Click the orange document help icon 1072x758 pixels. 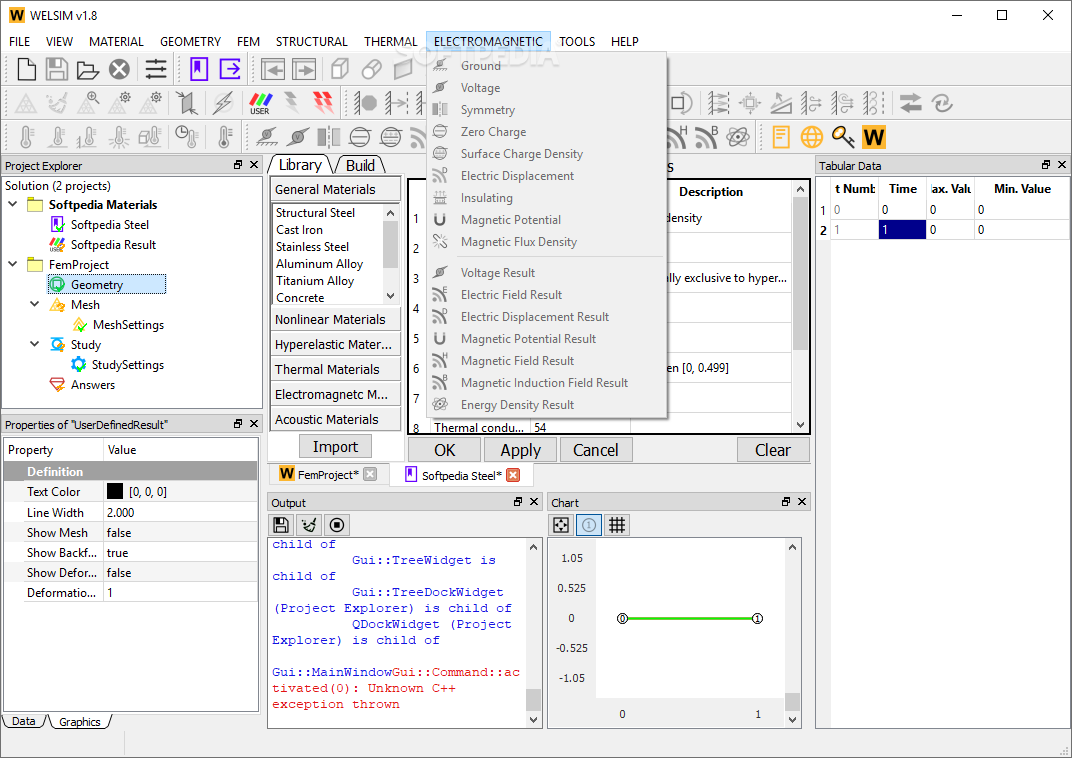(781, 137)
